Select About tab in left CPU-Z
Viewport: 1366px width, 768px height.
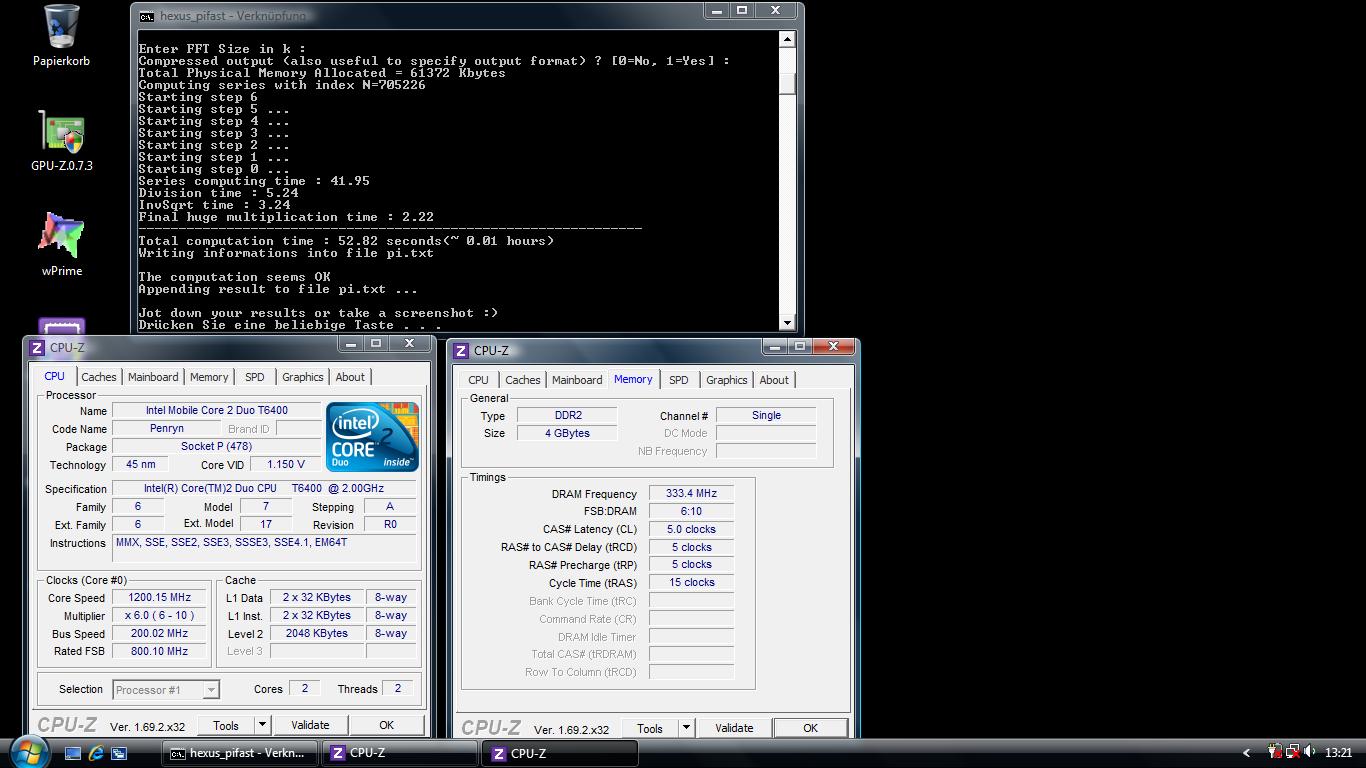click(x=350, y=377)
